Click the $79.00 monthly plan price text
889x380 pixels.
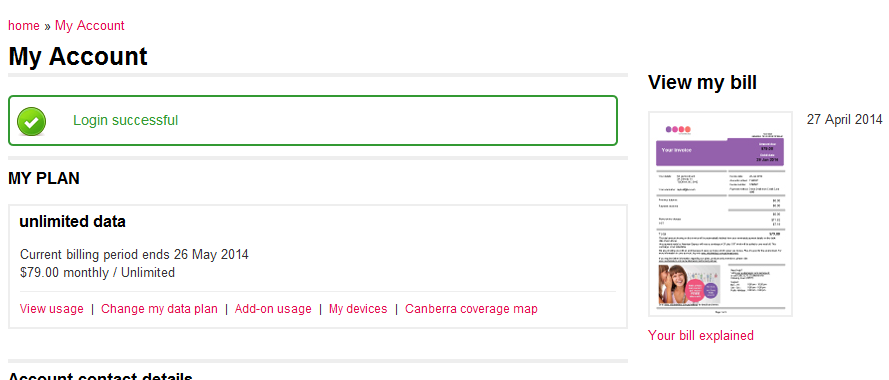[97, 273]
